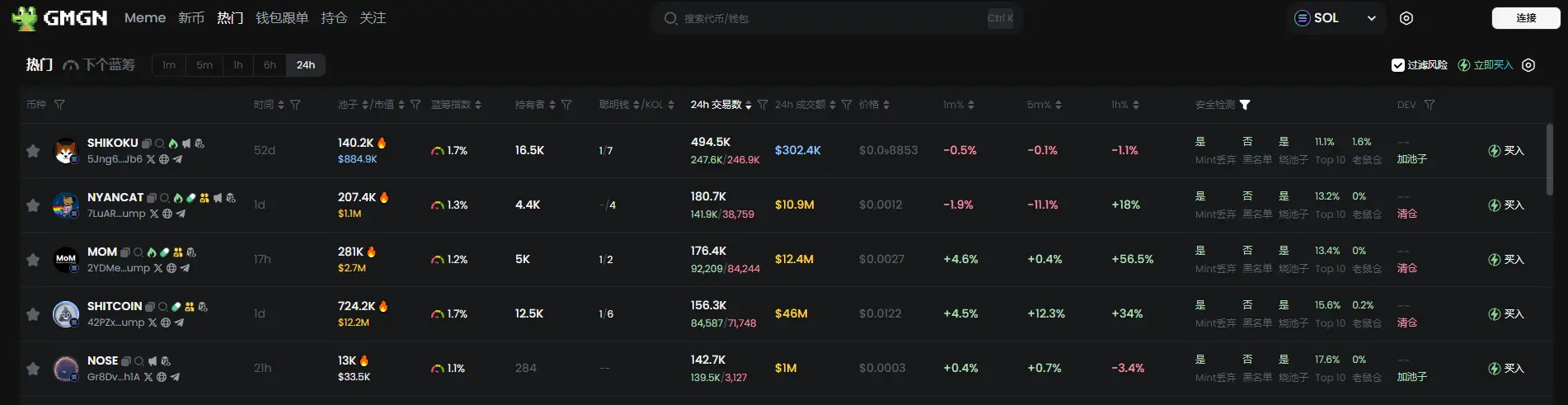Viewport: 1568px width, 405px height.
Task: Click the search icon beside SHIKOKU name
Action: tap(159, 144)
